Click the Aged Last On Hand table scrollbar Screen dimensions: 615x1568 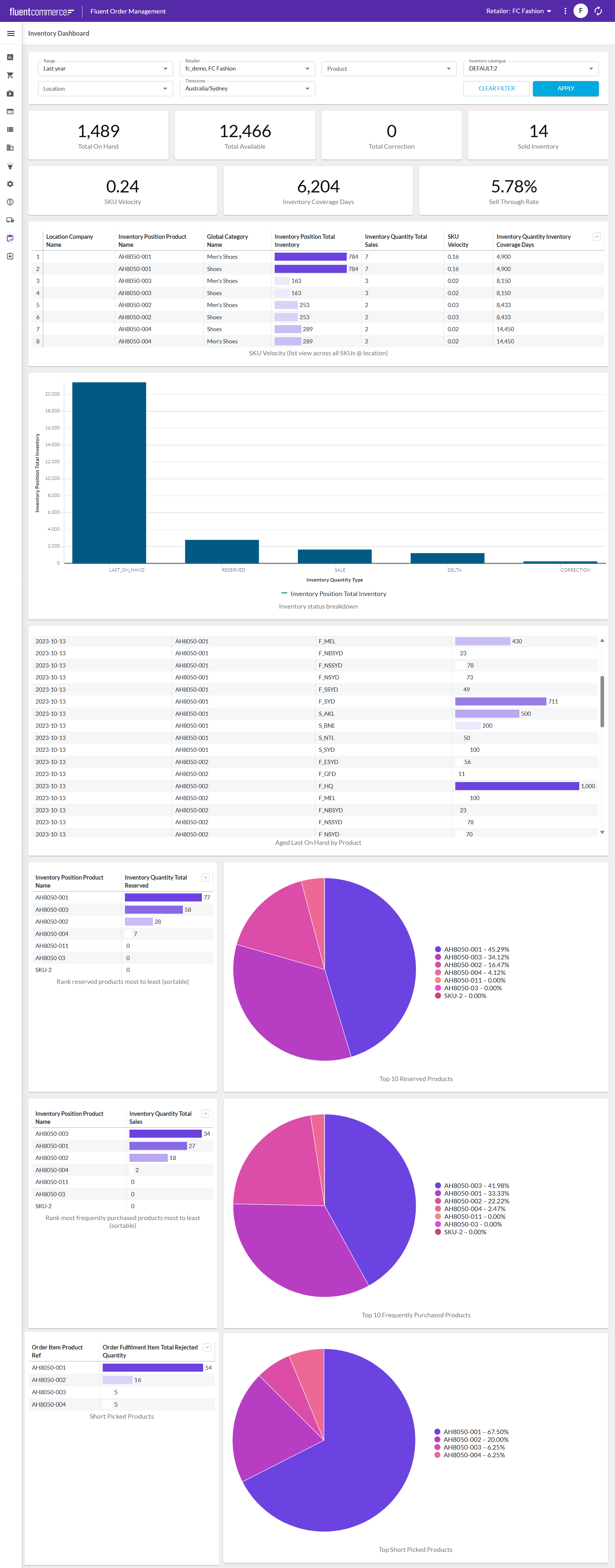(x=601, y=701)
